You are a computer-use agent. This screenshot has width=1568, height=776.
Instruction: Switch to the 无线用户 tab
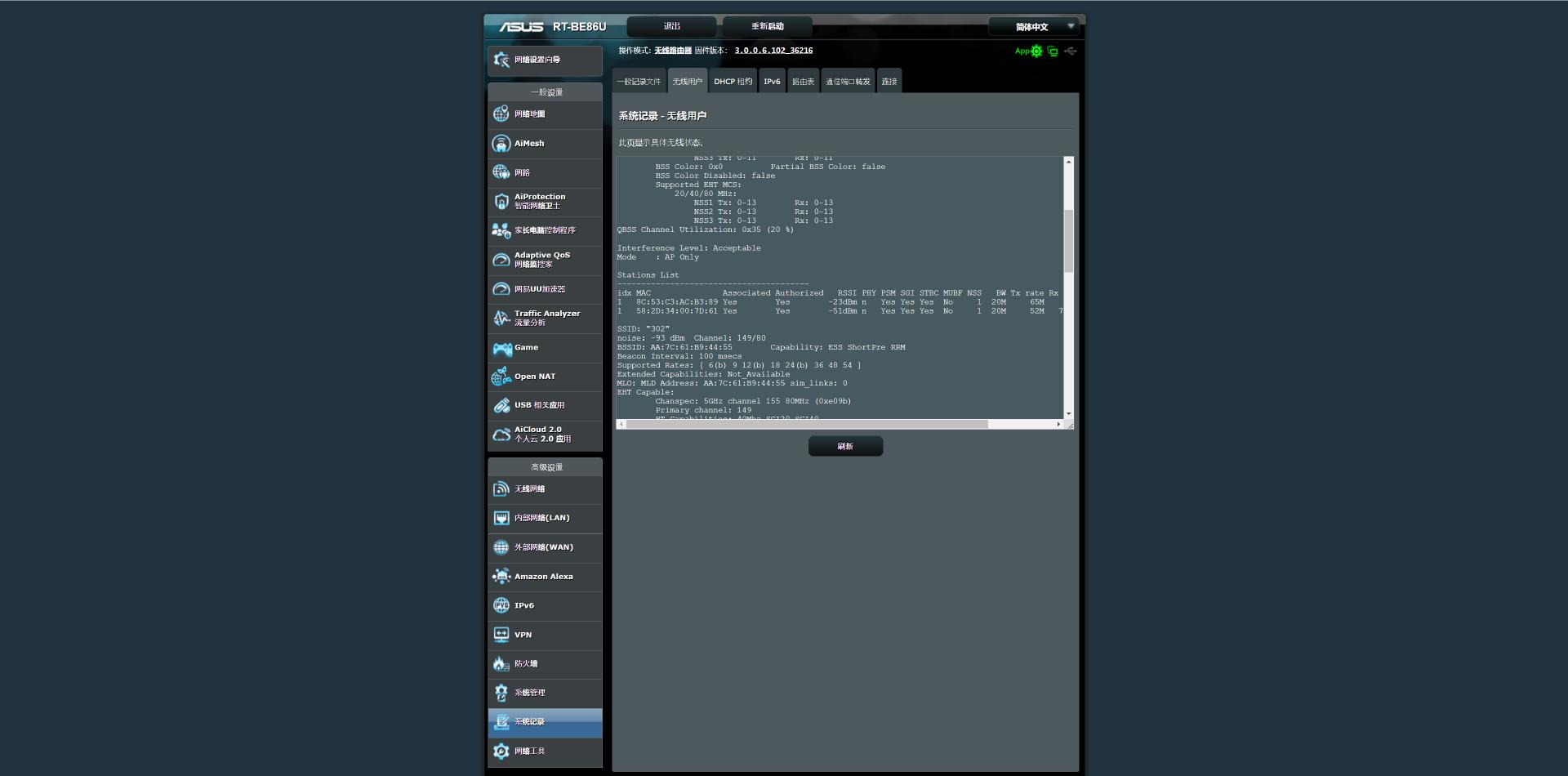687,81
